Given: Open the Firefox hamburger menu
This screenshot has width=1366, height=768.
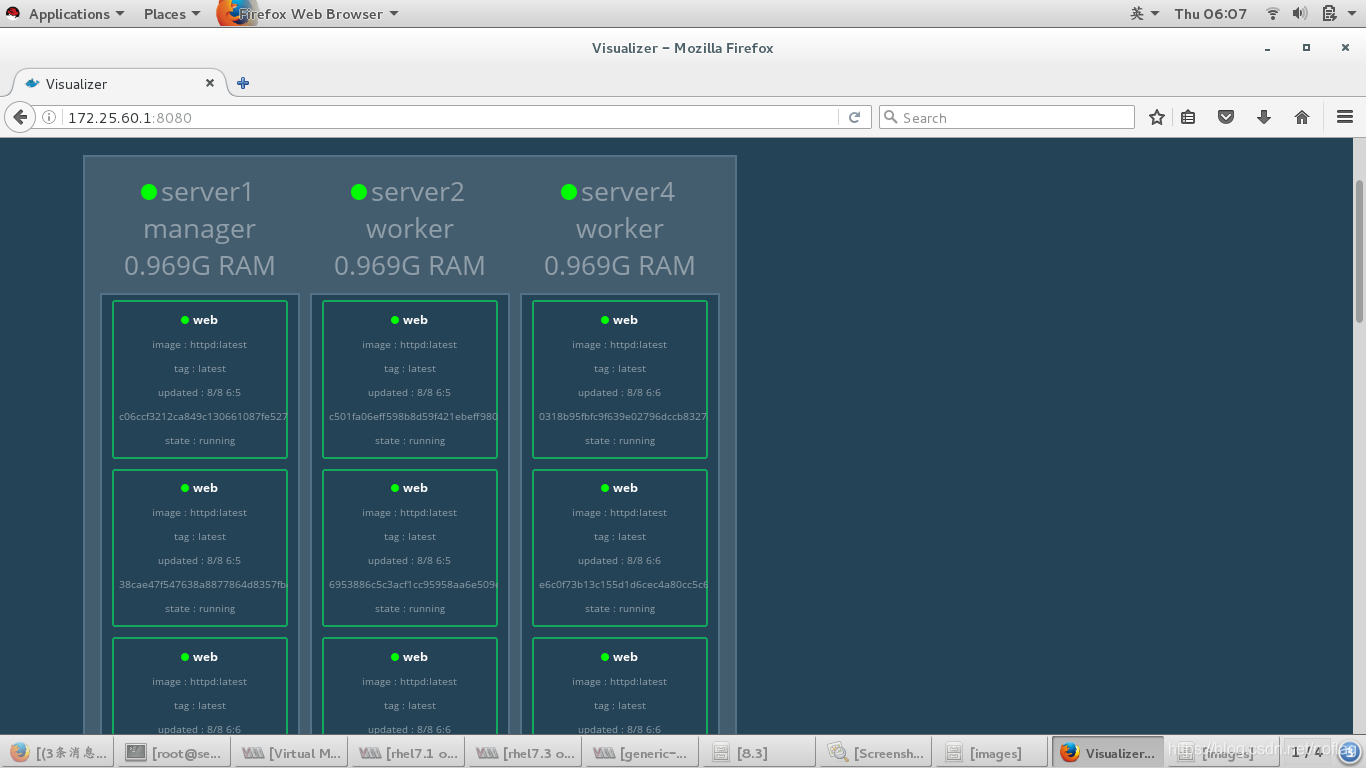Looking at the screenshot, I should (x=1344, y=117).
